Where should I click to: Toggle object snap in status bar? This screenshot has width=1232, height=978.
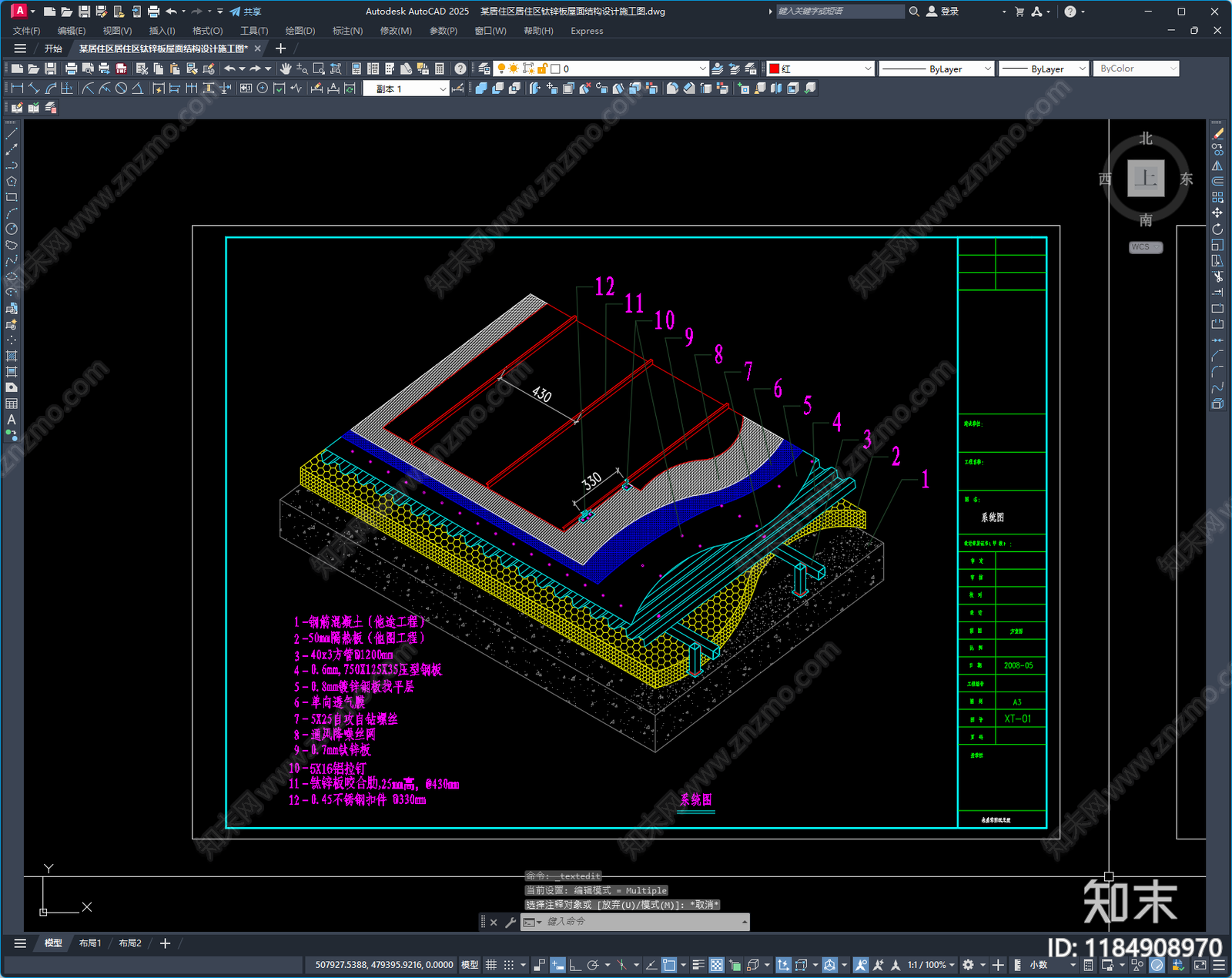669,965
